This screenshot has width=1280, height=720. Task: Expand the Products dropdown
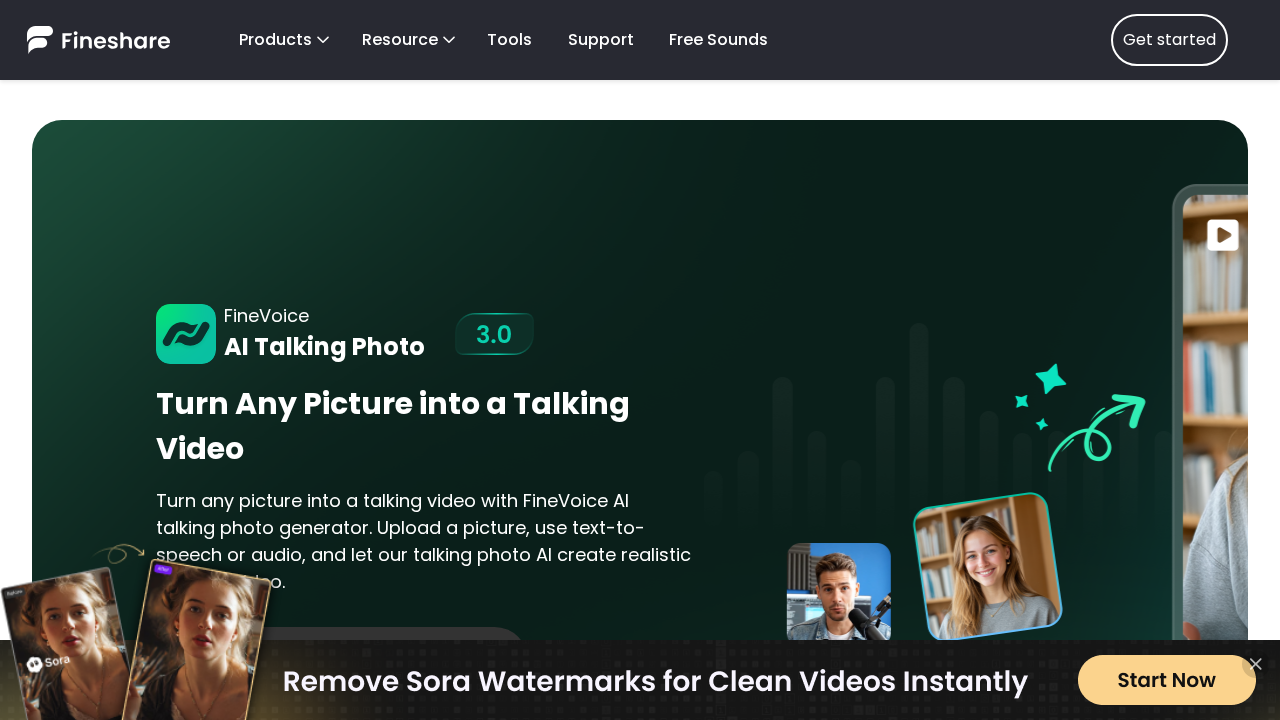click(283, 39)
